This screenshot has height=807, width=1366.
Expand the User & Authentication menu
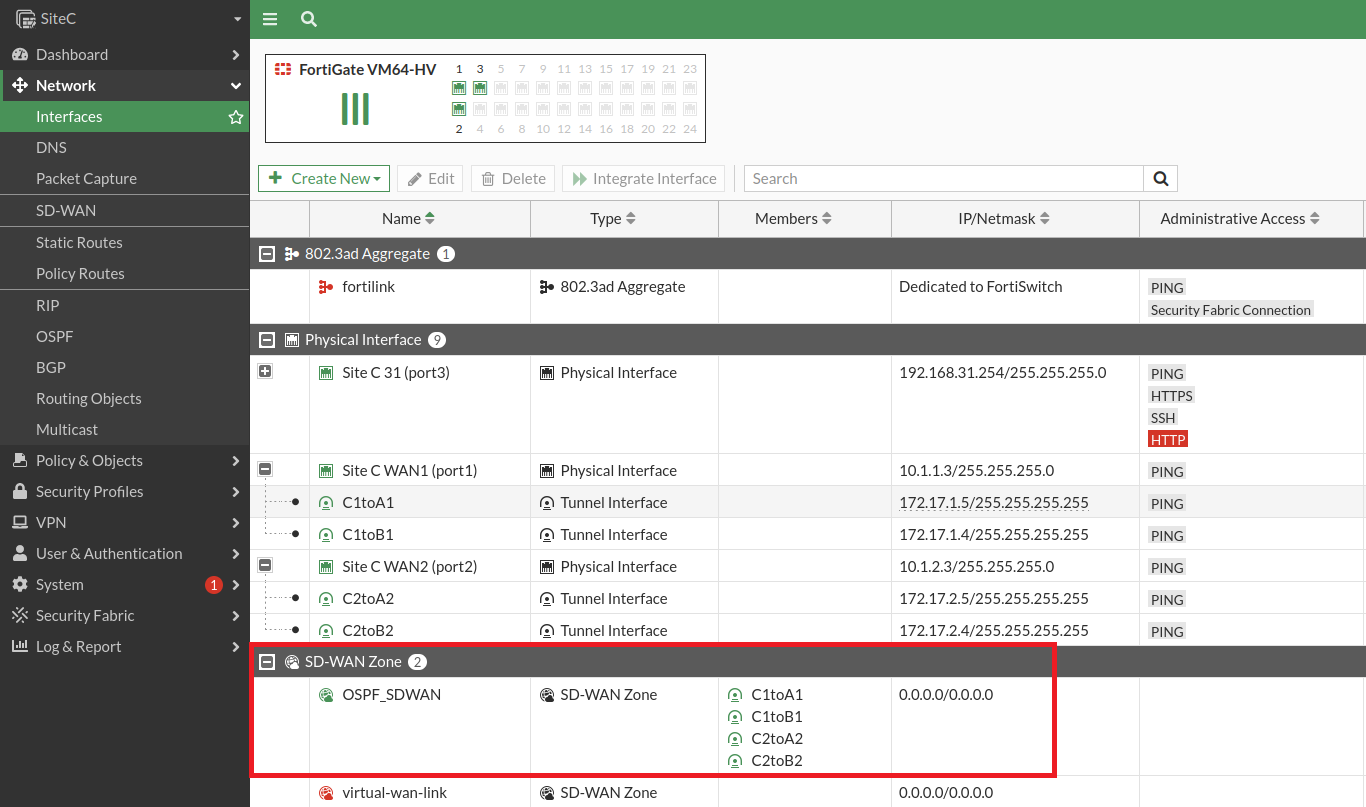[x=125, y=554]
